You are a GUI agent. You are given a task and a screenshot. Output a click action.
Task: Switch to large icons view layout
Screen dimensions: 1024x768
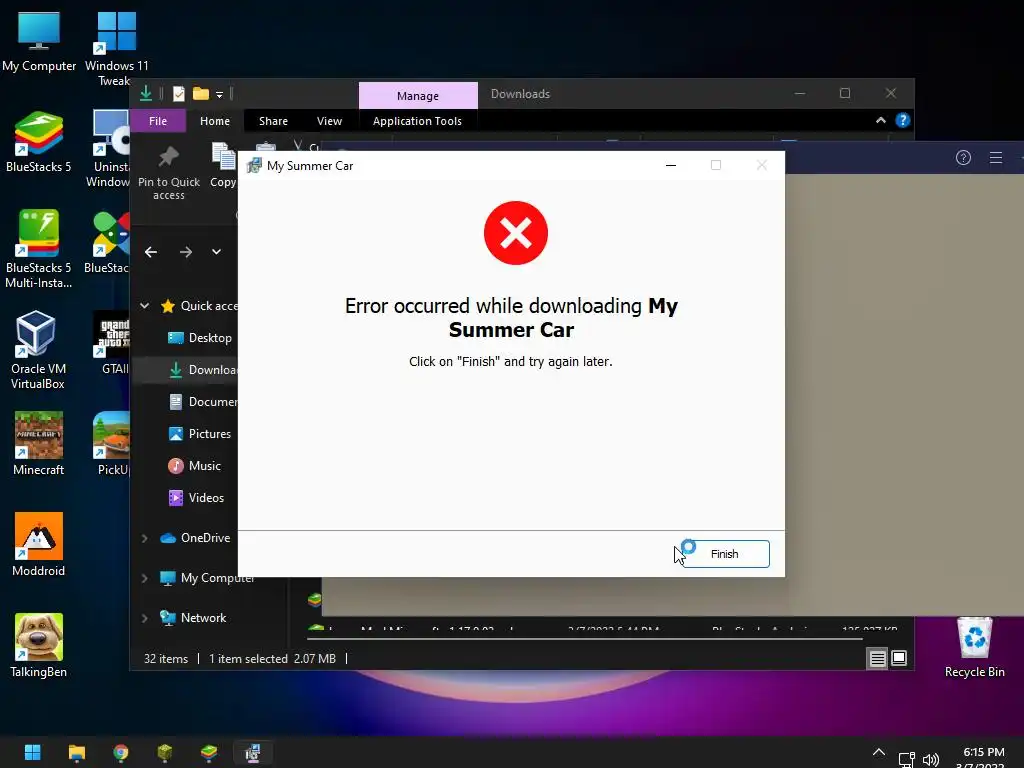tap(899, 658)
